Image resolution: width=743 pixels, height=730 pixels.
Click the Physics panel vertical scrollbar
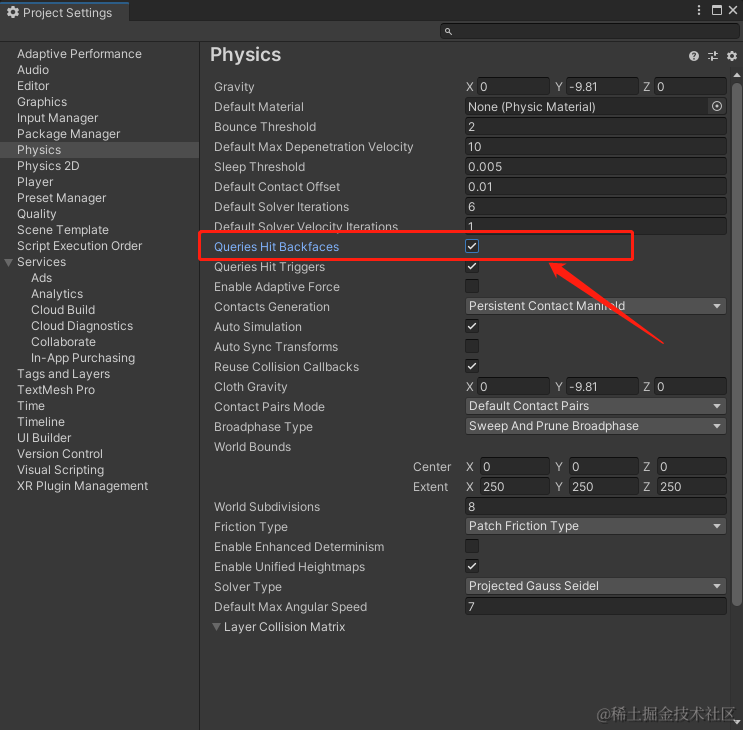736,345
